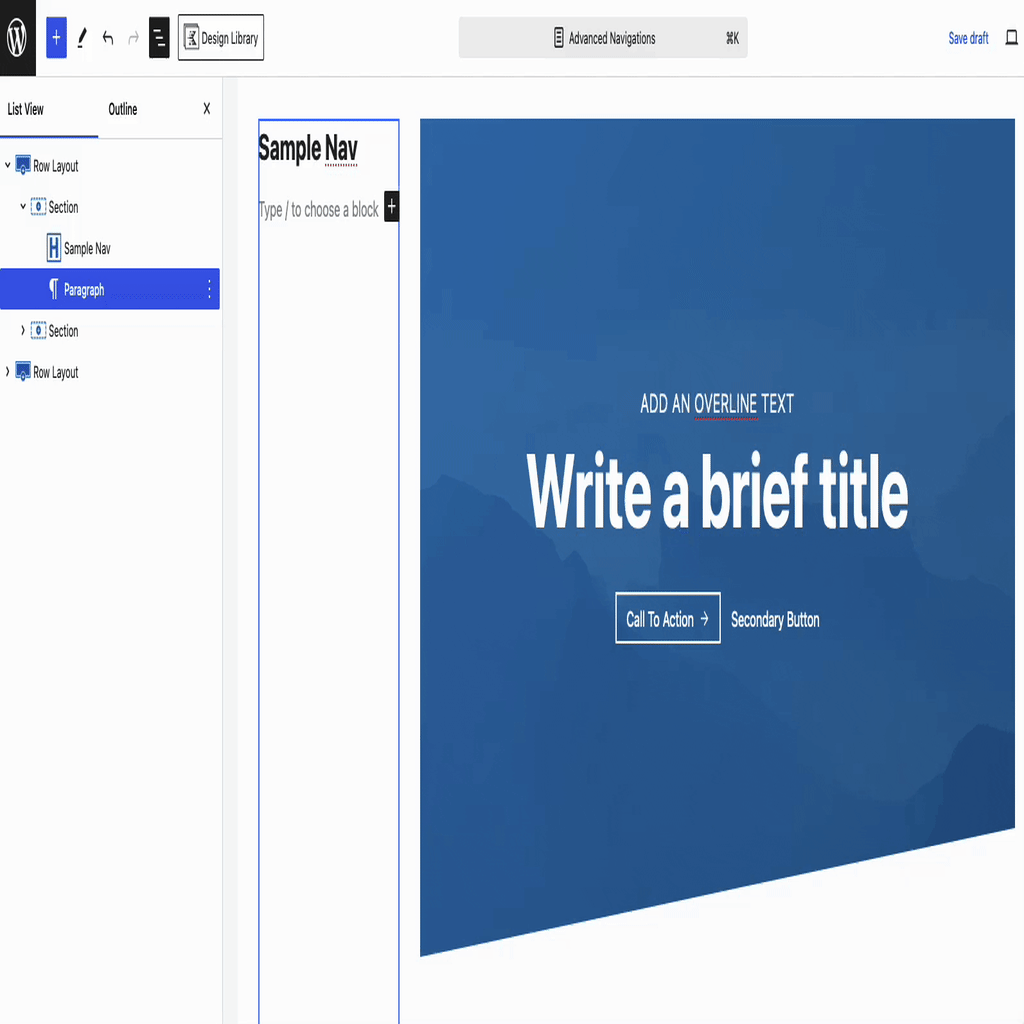Toggle the Document Overview list icon
Screen dimensions: 1024x1024
pyautogui.click(x=159, y=38)
